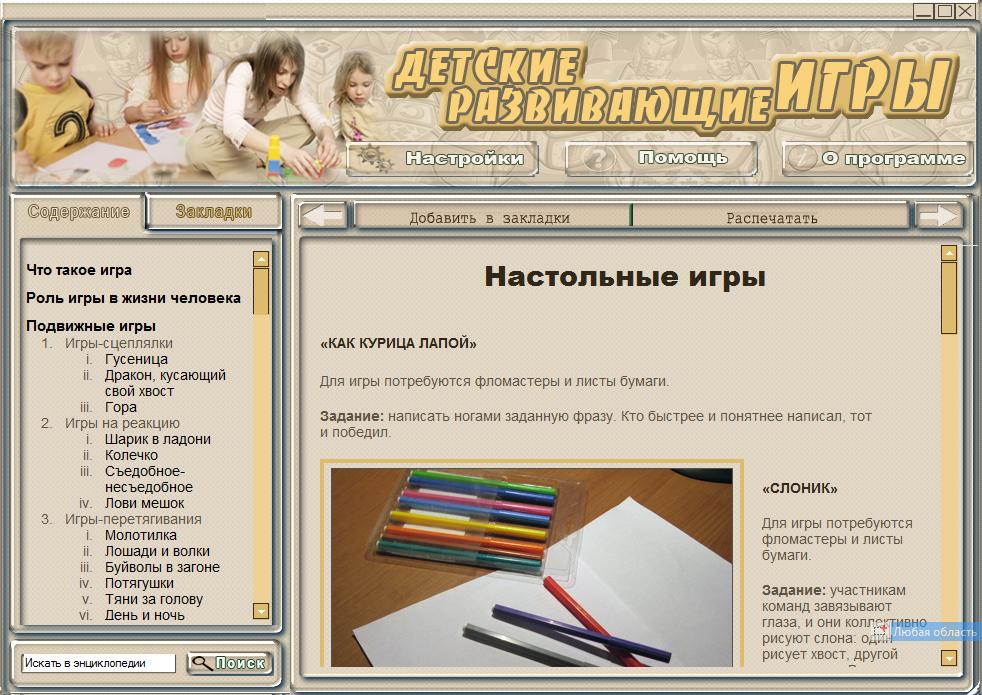Click the question mark icon on Помощь button

pyautogui.click(x=598, y=156)
